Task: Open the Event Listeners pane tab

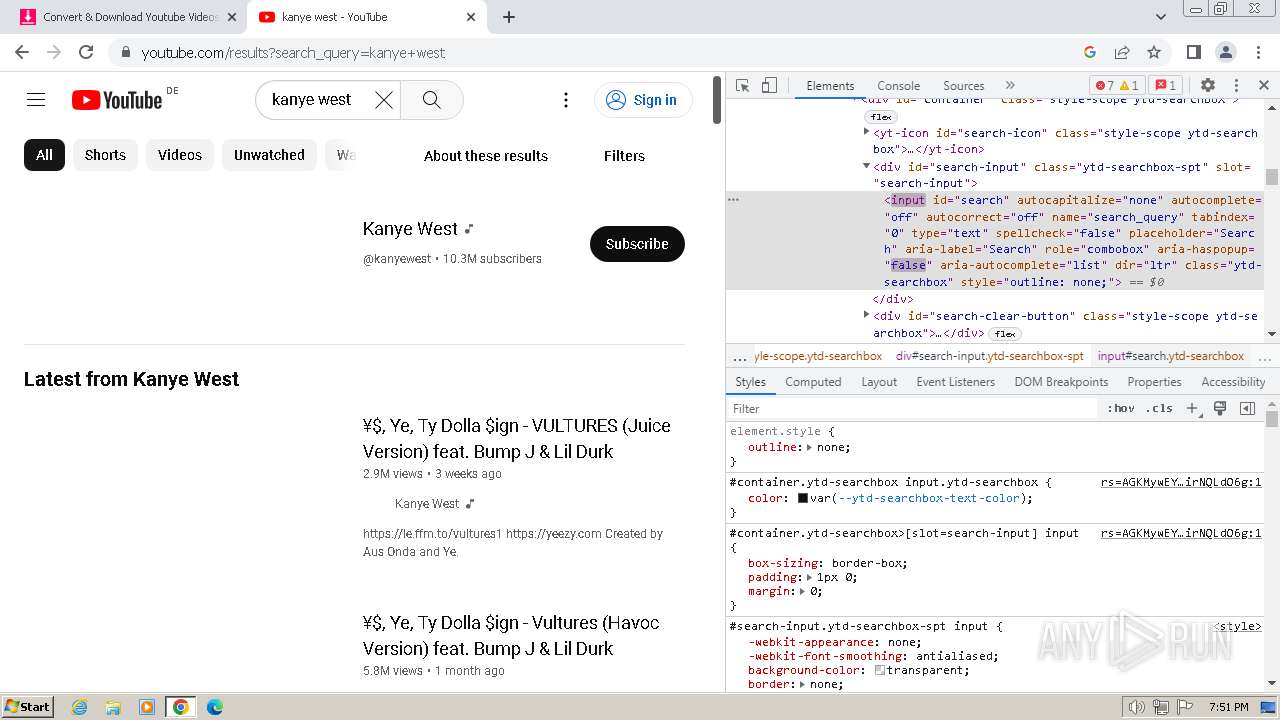Action: tap(955, 382)
